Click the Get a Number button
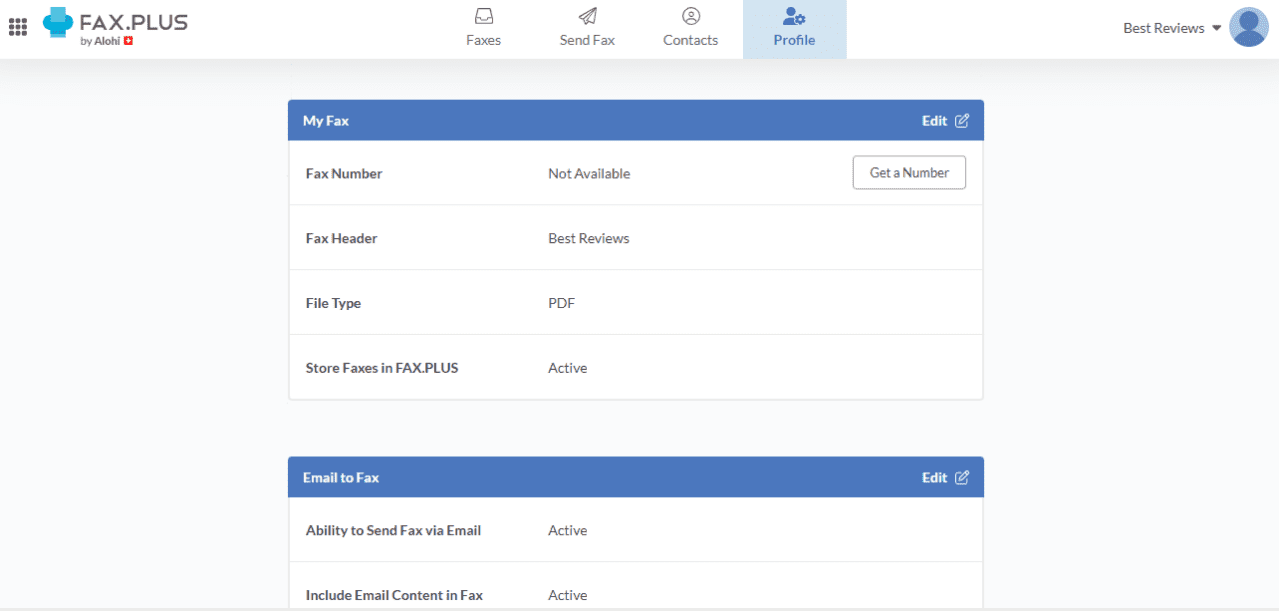Viewport: 1279px width, 611px height. pyautogui.click(x=908, y=172)
